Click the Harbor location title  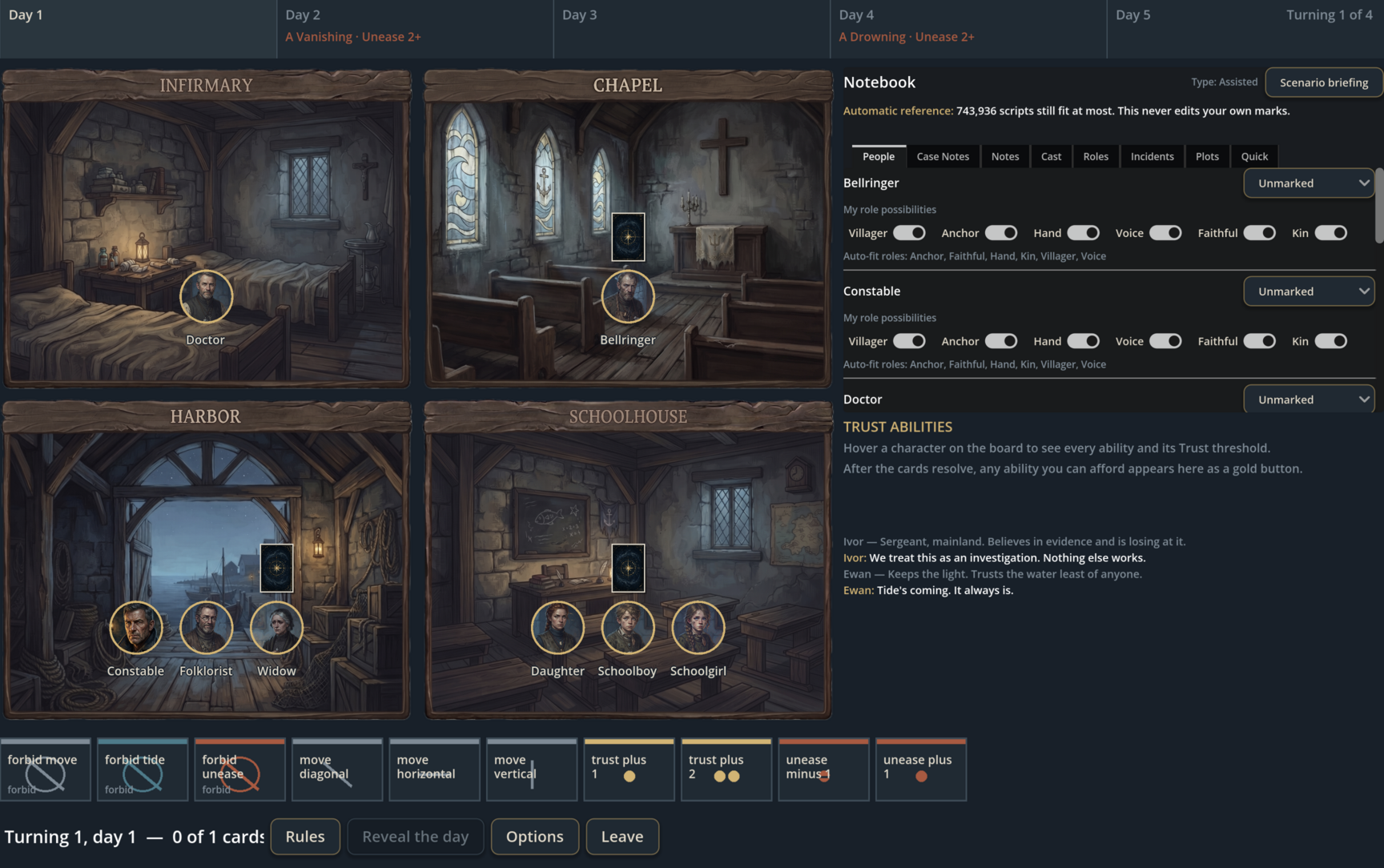pyautogui.click(x=205, y=416)
